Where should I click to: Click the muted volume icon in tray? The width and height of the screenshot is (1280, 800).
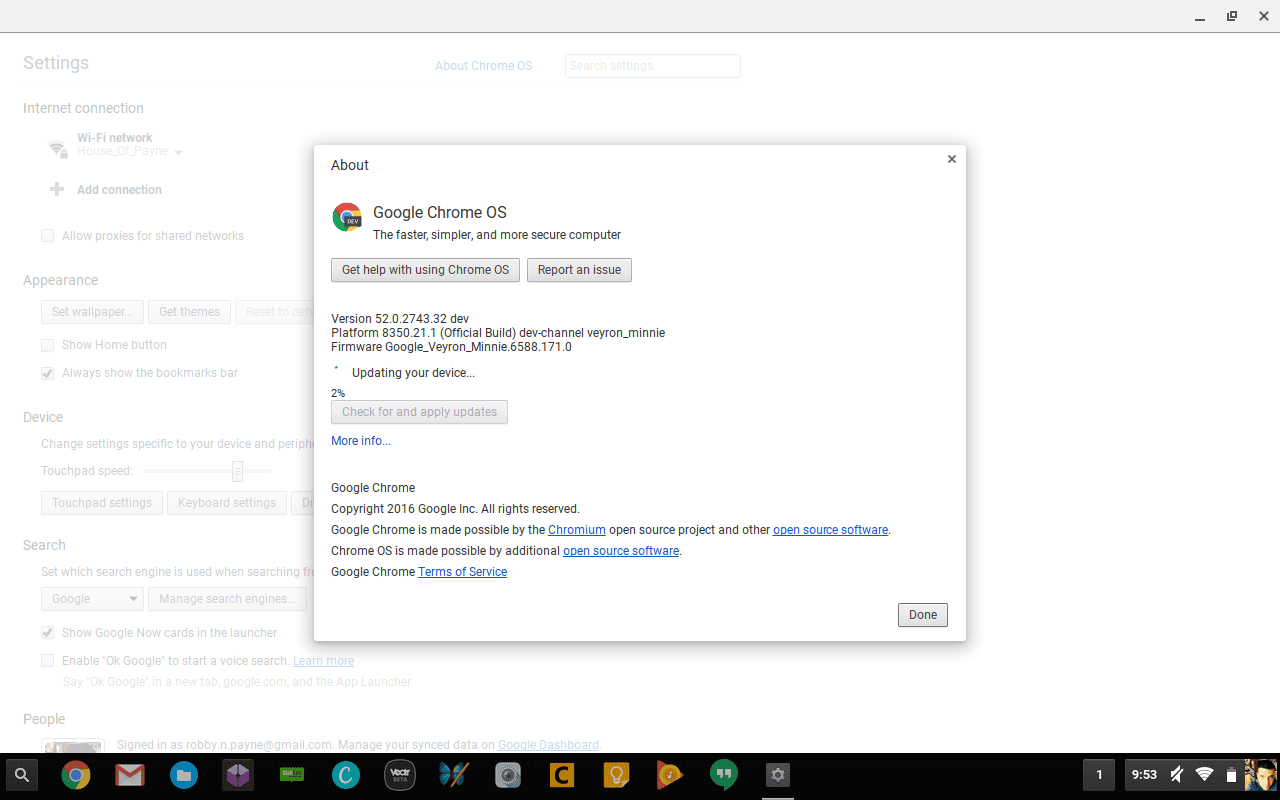(1178, 775)
